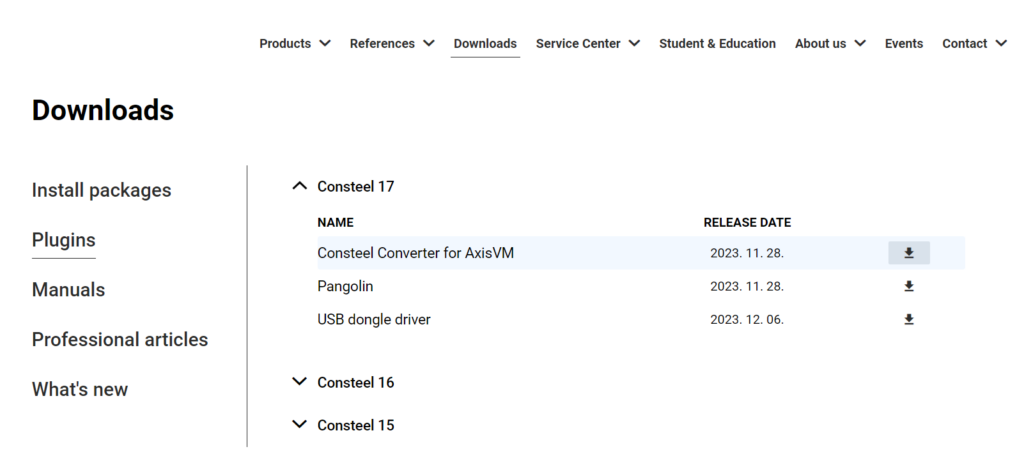This screenshot has width=1024, height=463.
Task: Open the About us dropdown
Action: 830,44
